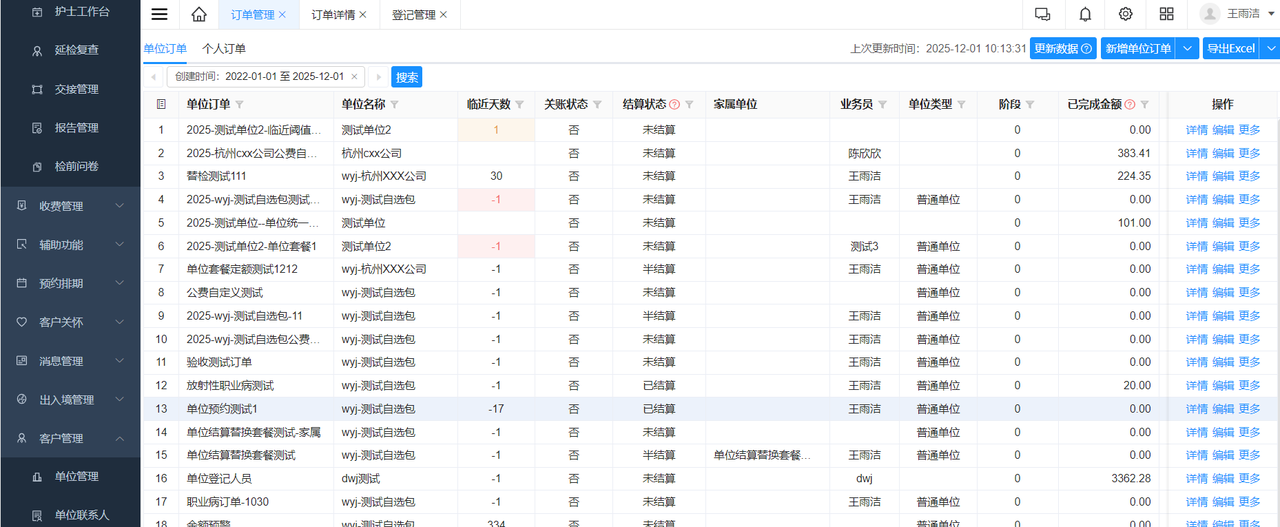Open 详情 link for row 1
The image size is (1280, 527).
(1196, 130)
